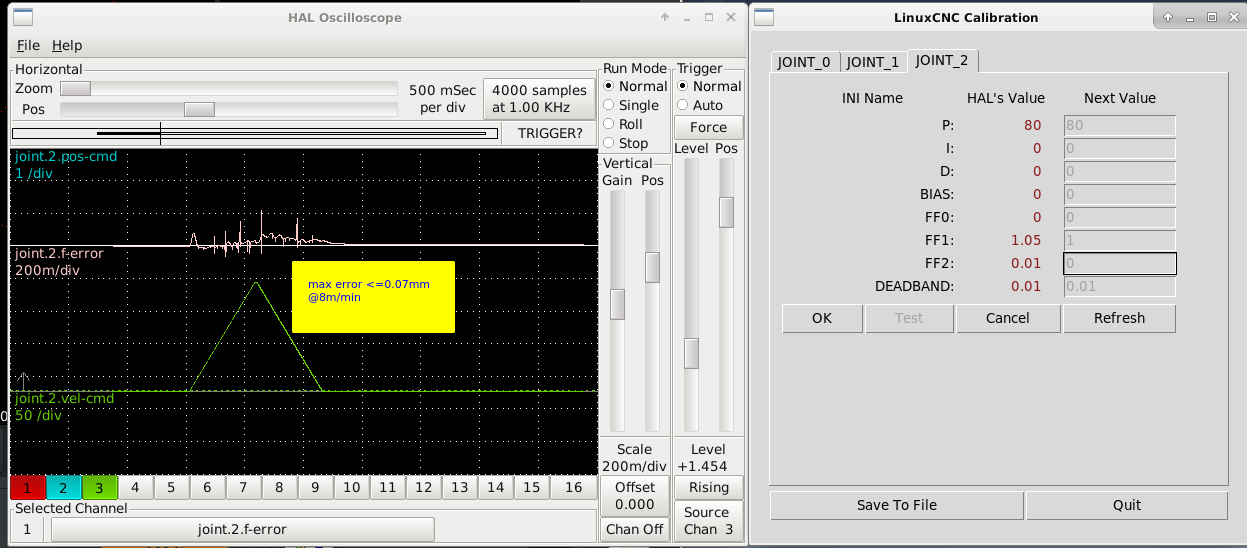Select oscilloscope channel 7
The image size is (1247, 548).
(x=243, y=487)
